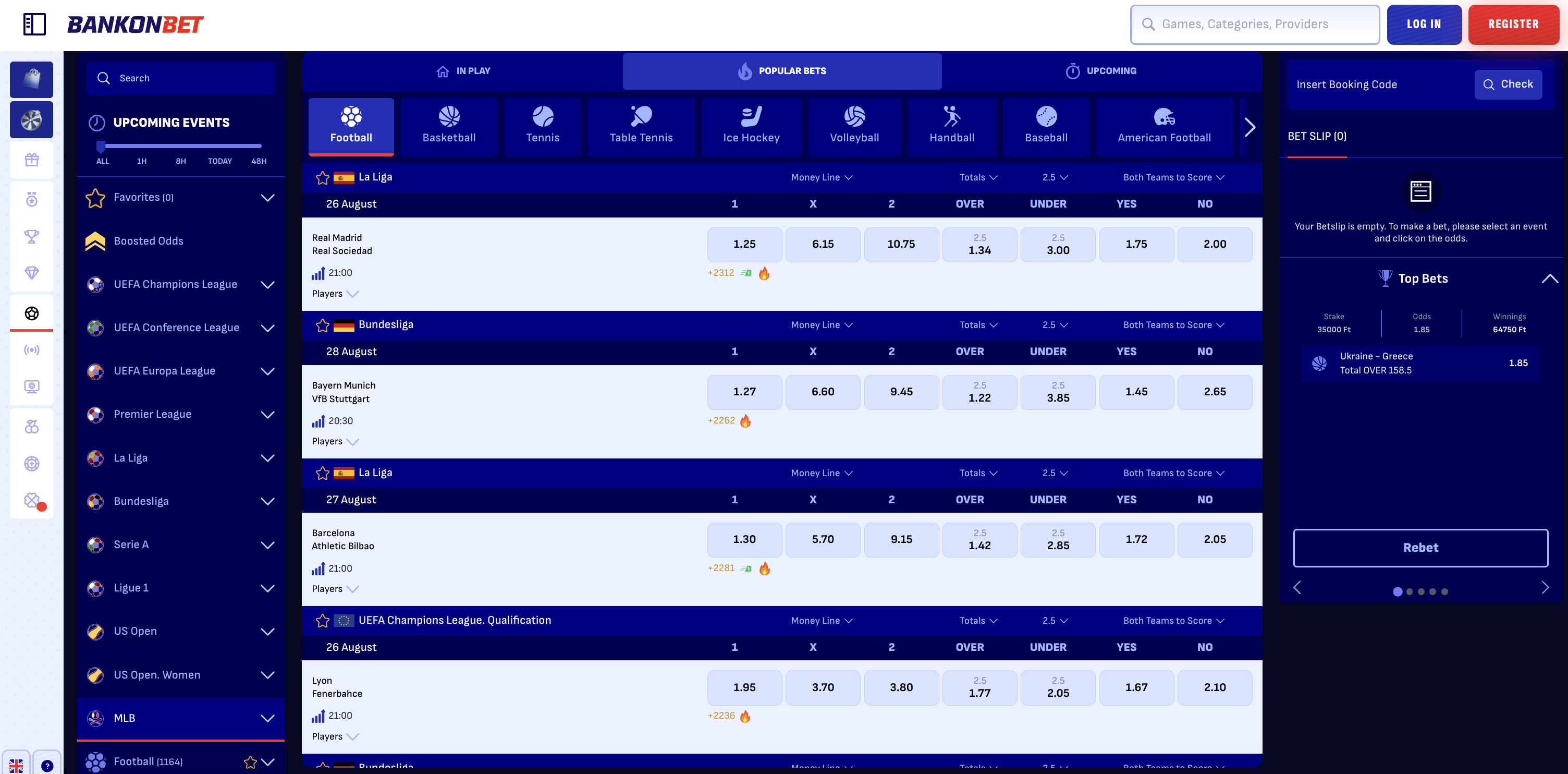This screenshot has height=774, width=1568.
Task: Open the trophy tournaments icon in the sidebar
Action: click(32, 236)
